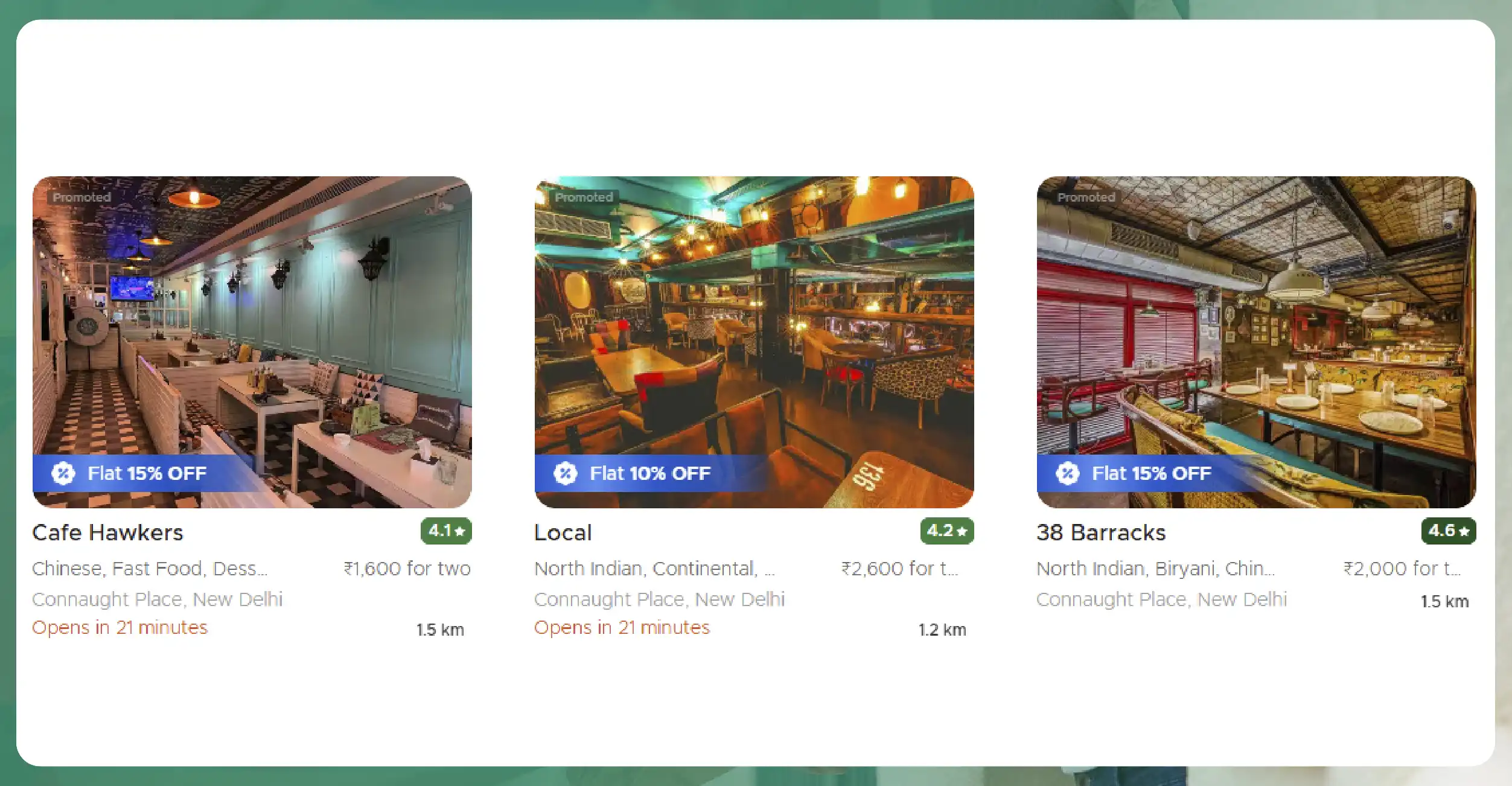
Task: Click the Promoted tag on 38 Barracks
Action: [x=1086, y=197]
